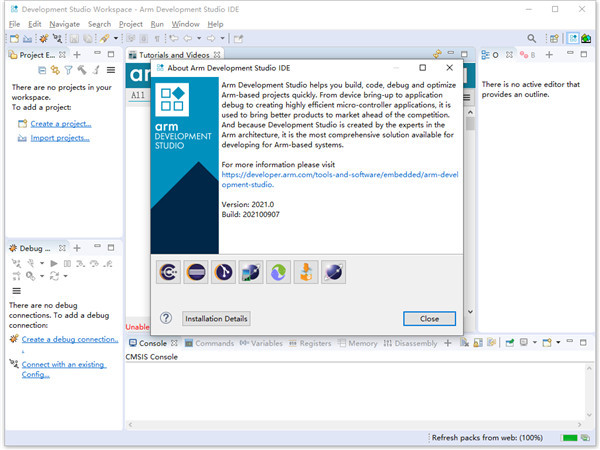This screenshot has height=450, width=600.
Task: Open Project Explorer view menu hamburger icon
Action: tap(111, 70)
